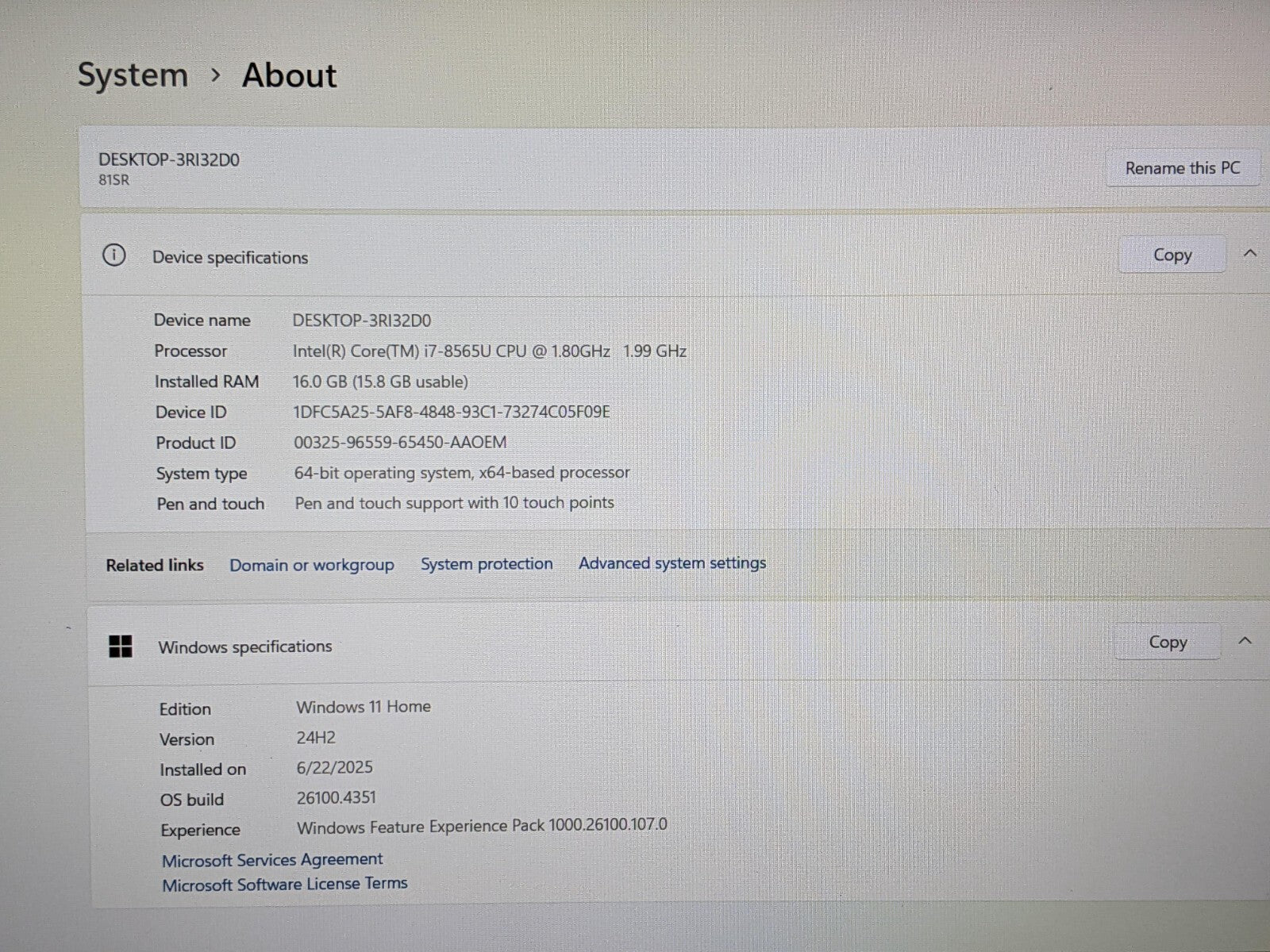Click the breadcrumb chevron between System and About
The height and width of the screenshot is (952, 1270).
point(215,75)
